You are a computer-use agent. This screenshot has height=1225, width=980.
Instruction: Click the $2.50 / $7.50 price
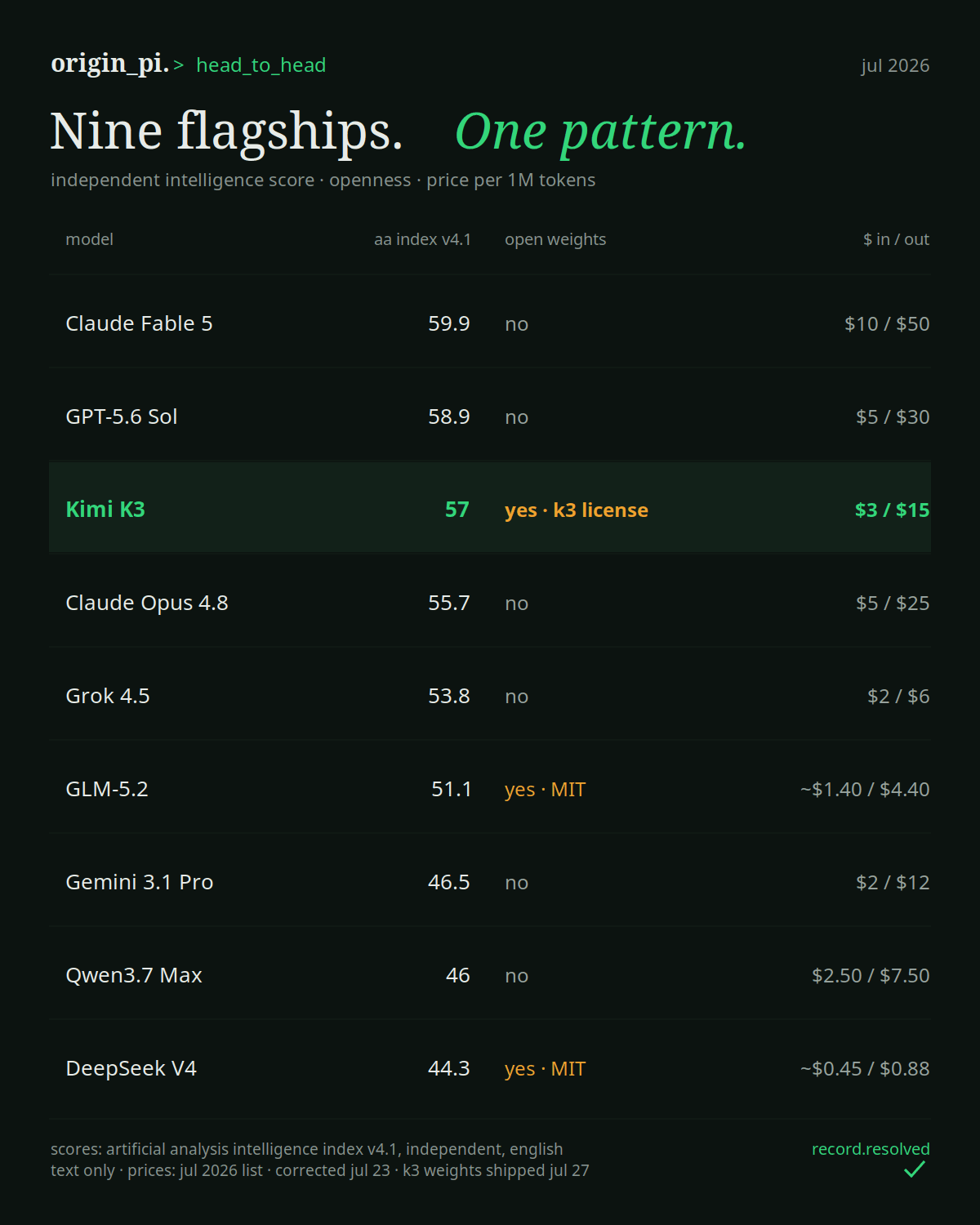coord(871,975)
